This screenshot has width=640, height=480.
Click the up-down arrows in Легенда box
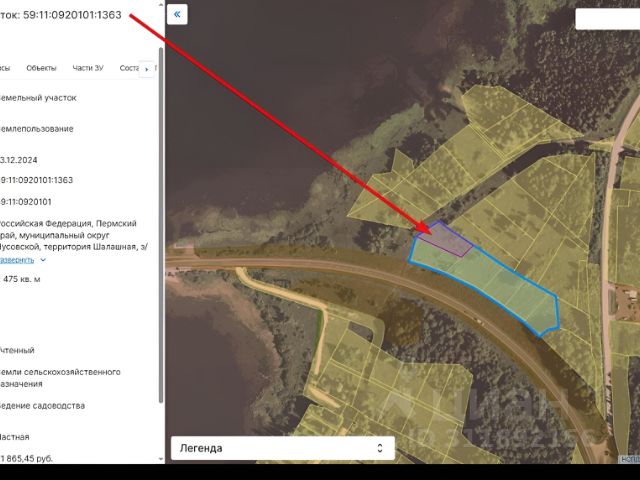coord(380,448)
